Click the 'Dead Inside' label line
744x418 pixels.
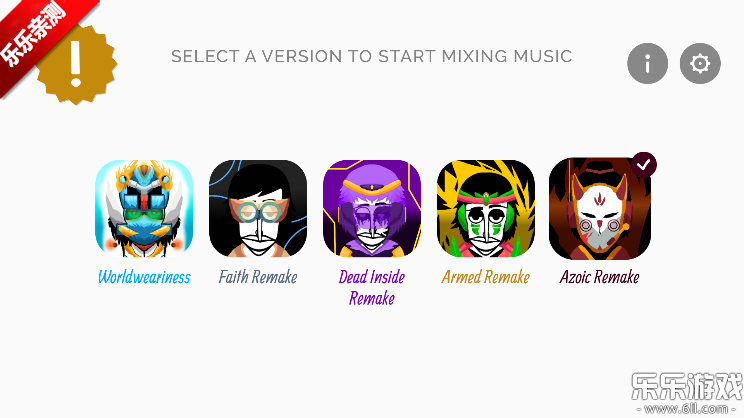tap(372, 277)
